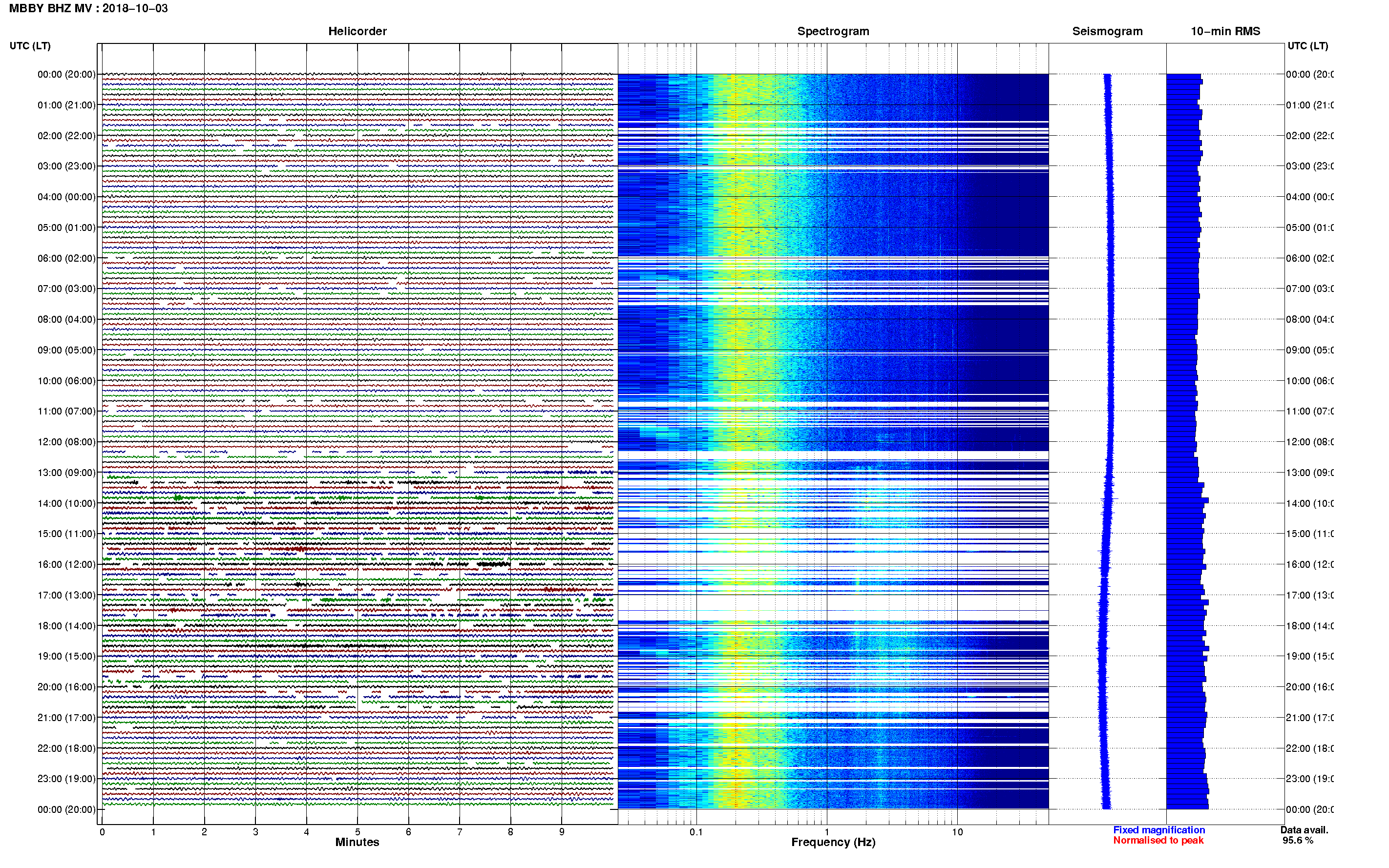1389x868 pixels.
Task: Pick the left time label '20:00 (16:00)'
Action: pyautogui.click(x=66, y=687)
